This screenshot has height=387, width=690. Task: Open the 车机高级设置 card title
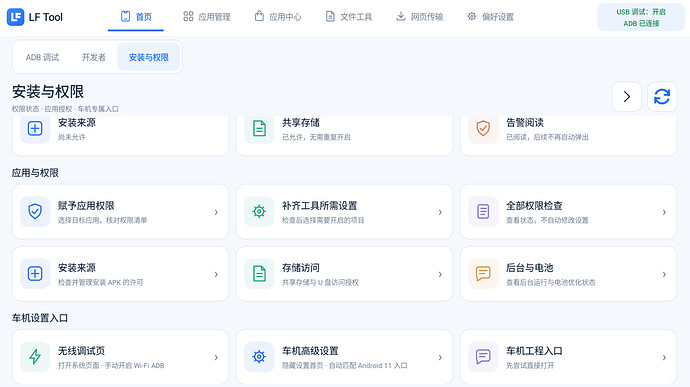pos(310,351)
